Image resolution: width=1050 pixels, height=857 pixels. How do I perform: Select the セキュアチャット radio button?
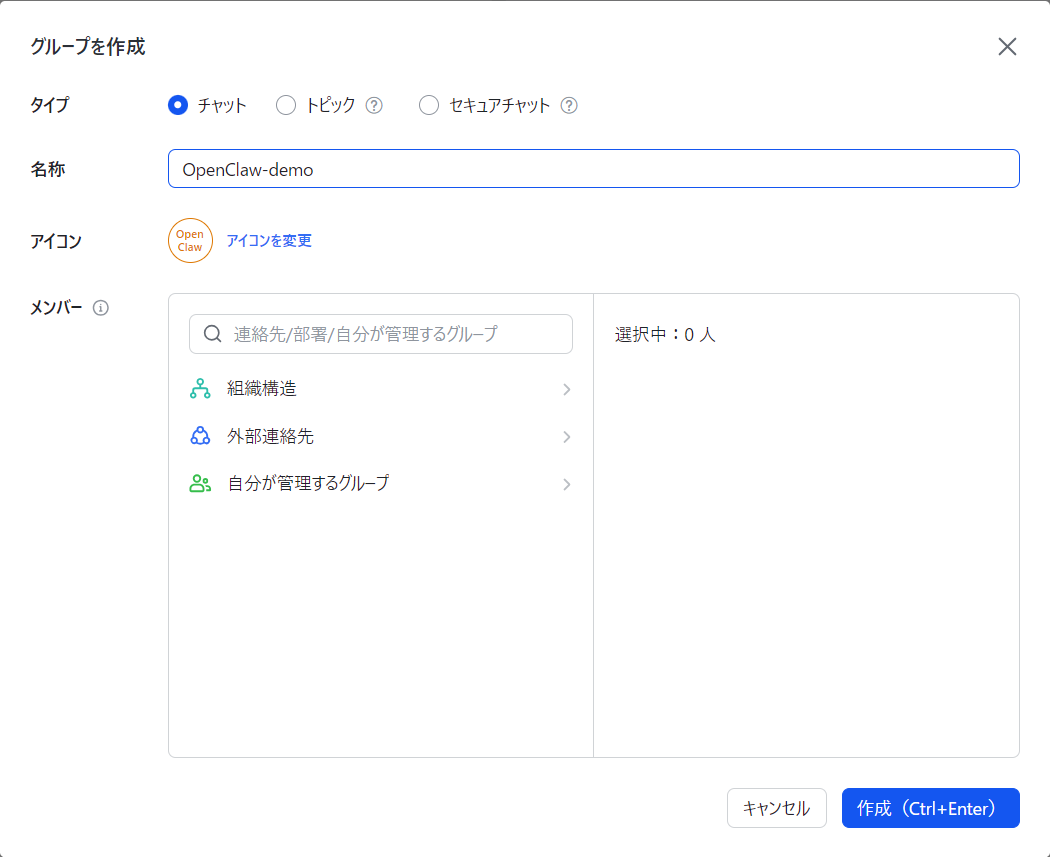429,105
